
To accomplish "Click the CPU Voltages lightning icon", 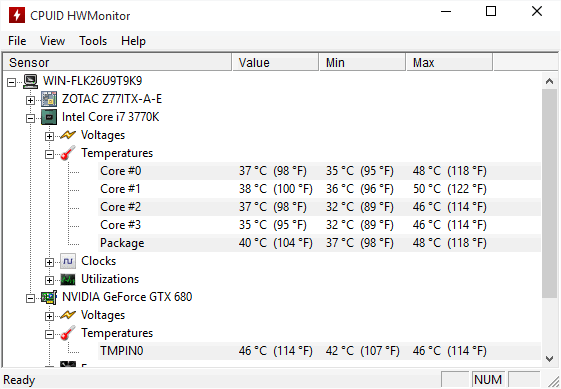I will pyautogui.click(x=68, y=135).
